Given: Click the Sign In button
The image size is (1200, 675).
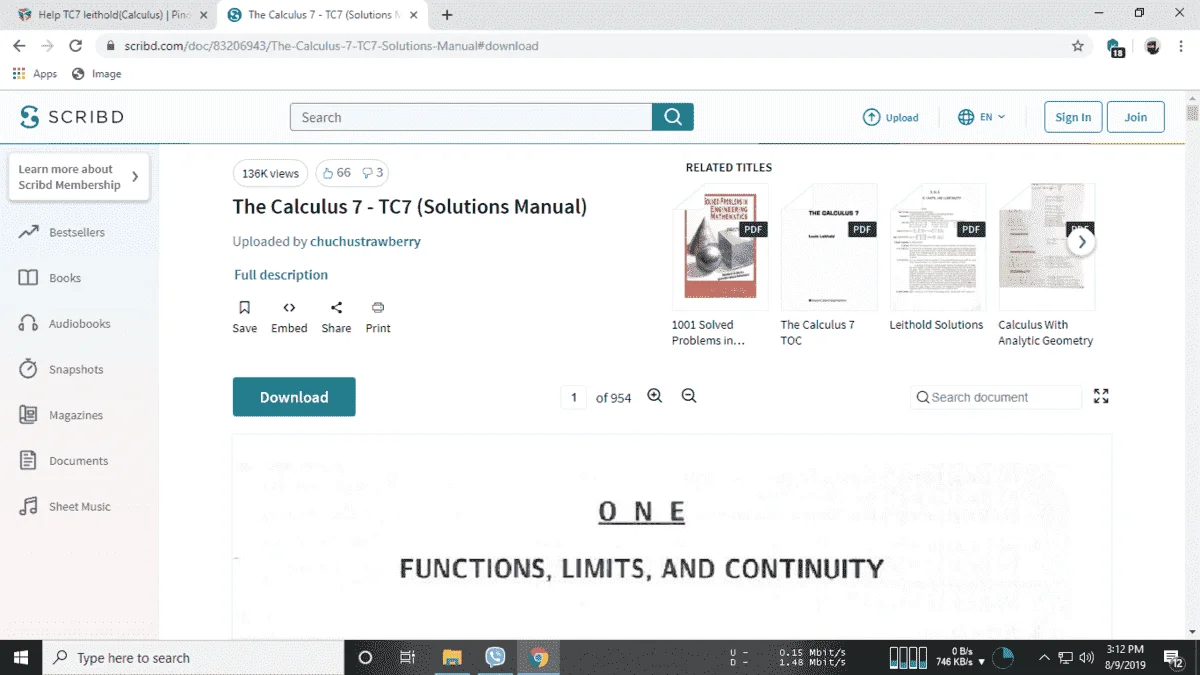Looking at the screenshot, I should (x=1073, y=117).
